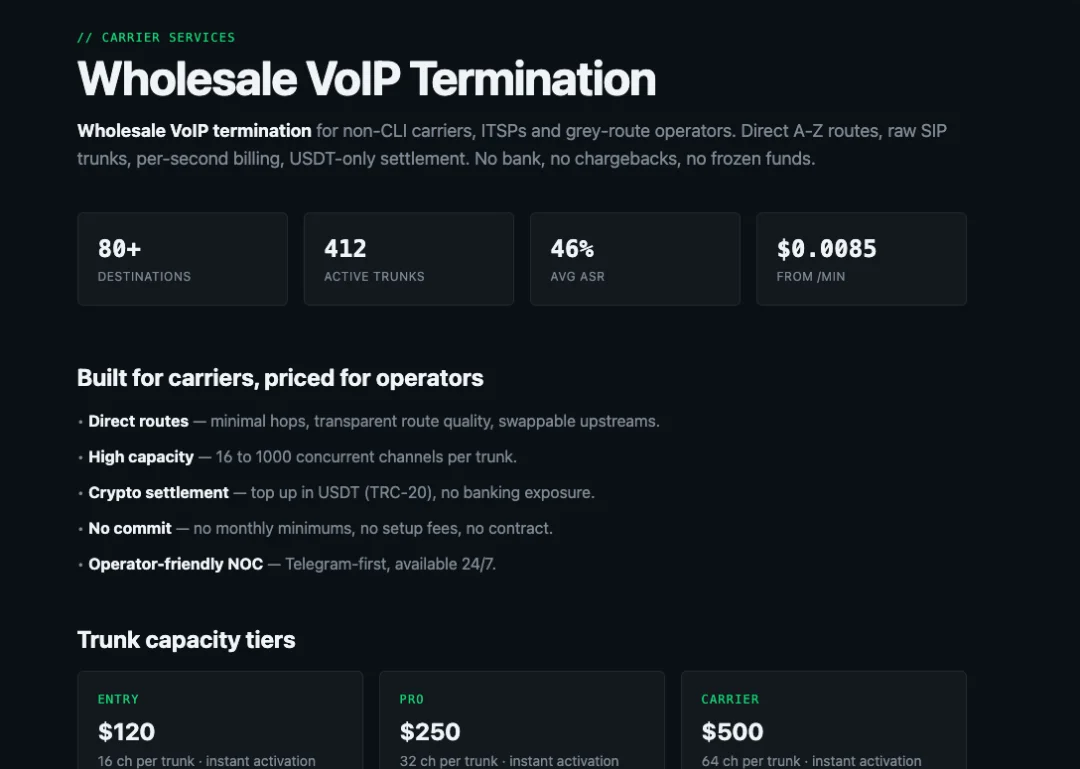This screenshot has width=1080, height=769.
Task: Click the Wholesale VoIP Termination page title
Action: point(366,79)
